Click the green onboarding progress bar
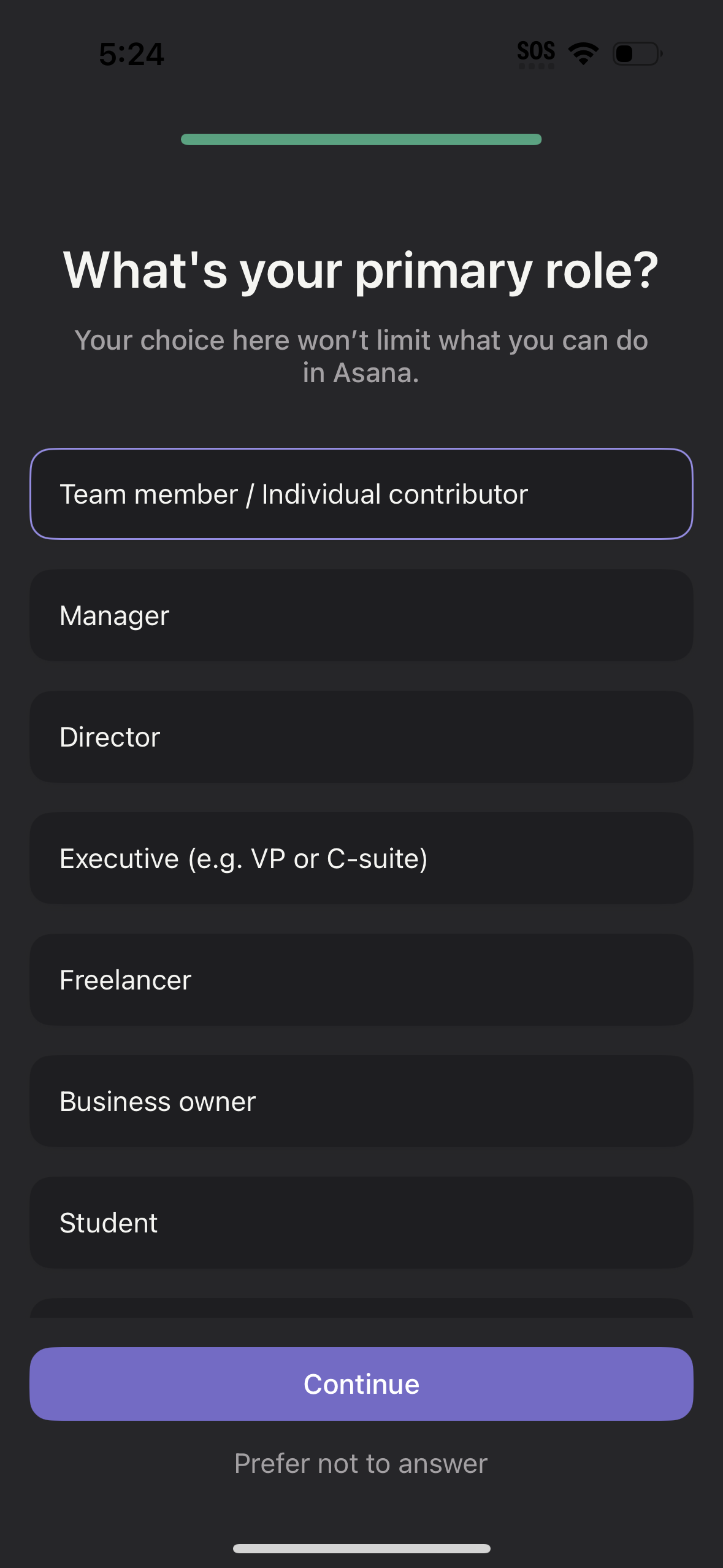 [x=361, y=139]
